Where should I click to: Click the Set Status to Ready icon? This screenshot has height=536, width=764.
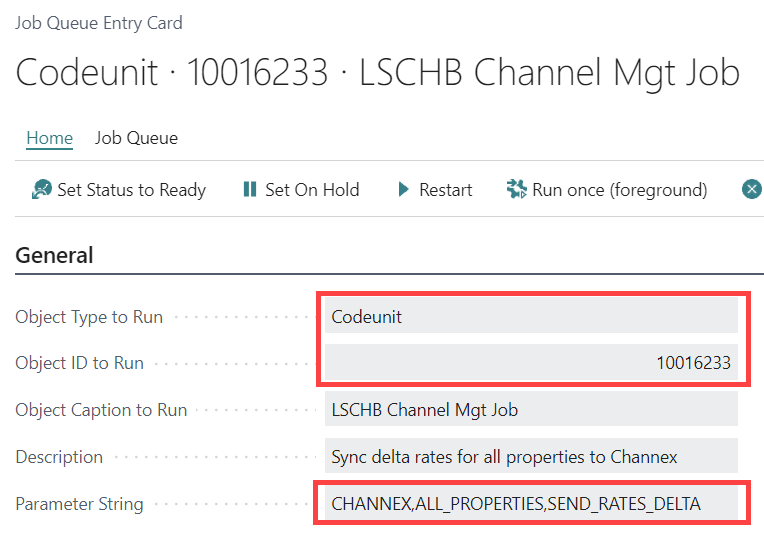41,189
